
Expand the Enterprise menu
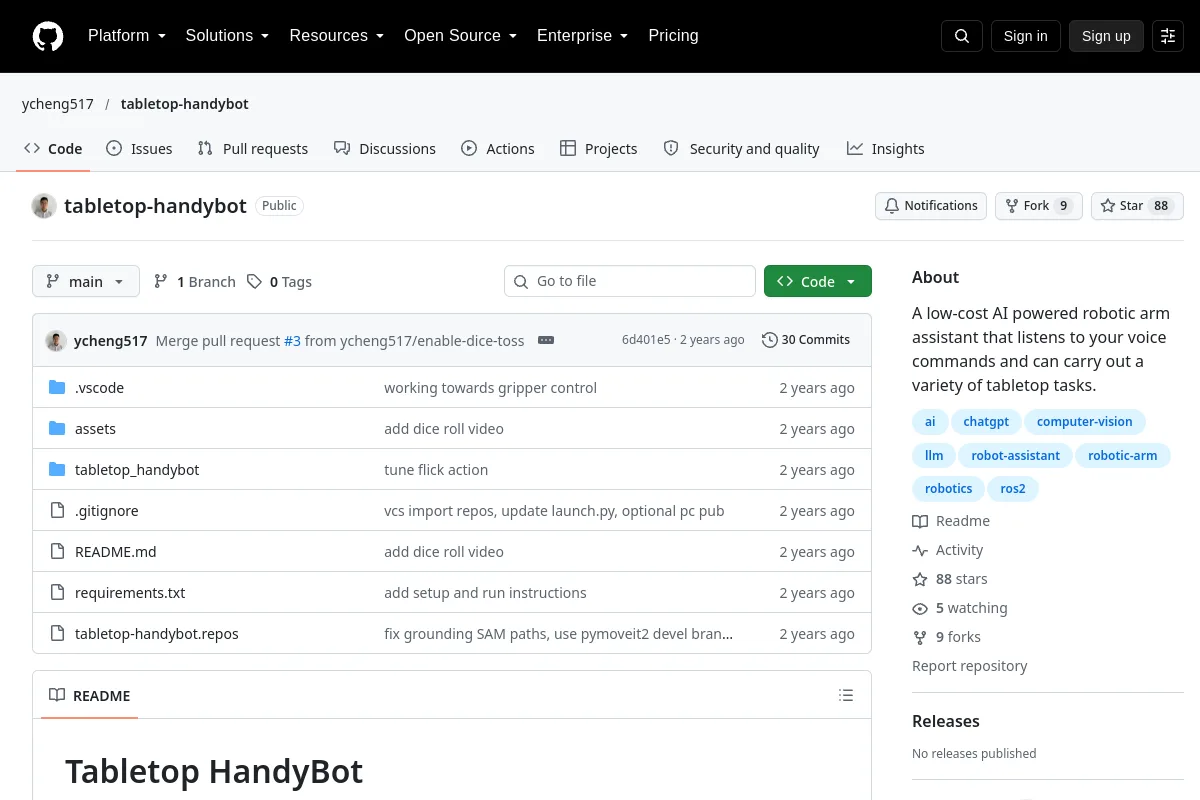coord(582,36)
